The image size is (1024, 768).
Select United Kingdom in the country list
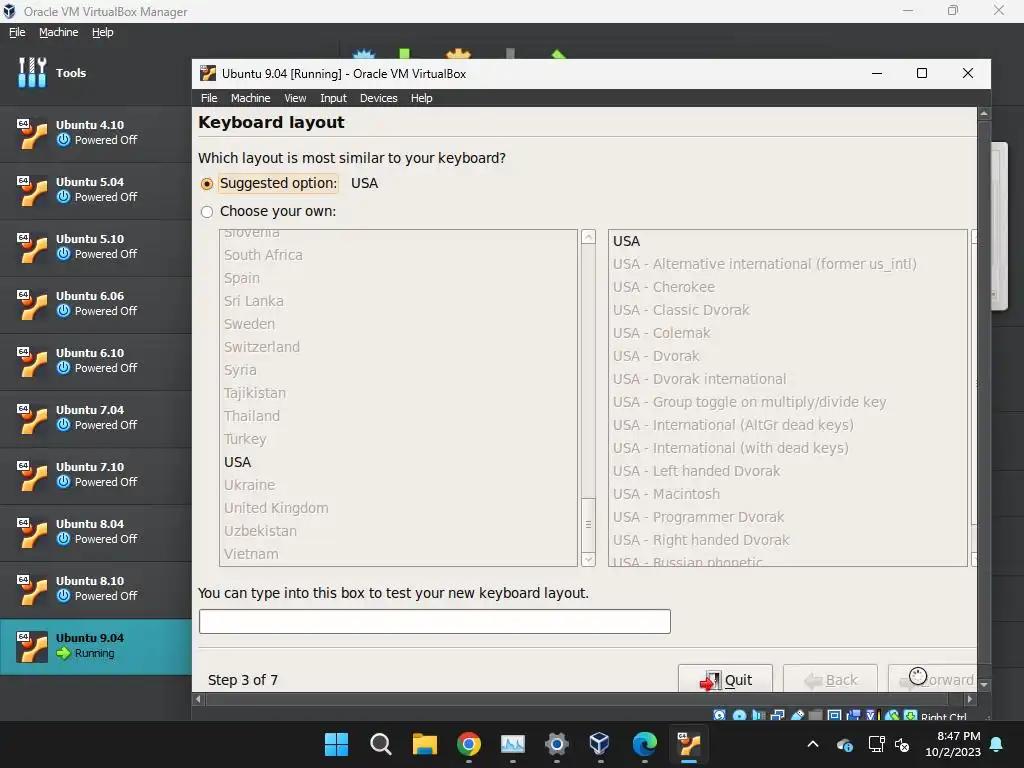pos(276,508)
